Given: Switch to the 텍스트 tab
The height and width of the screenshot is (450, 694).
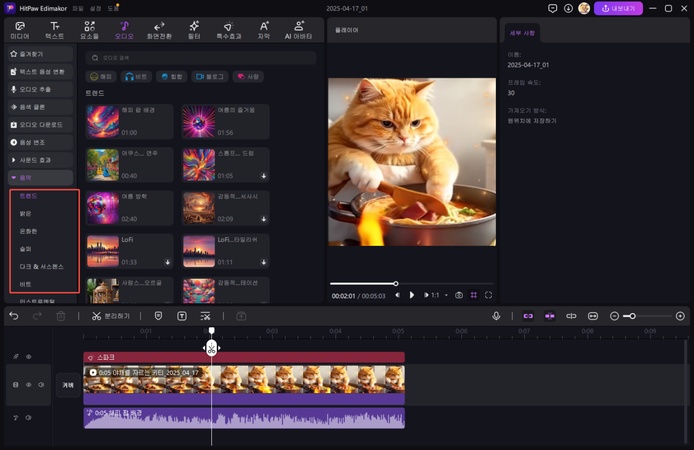Looking at the screenshot, I should coord(54,29).
